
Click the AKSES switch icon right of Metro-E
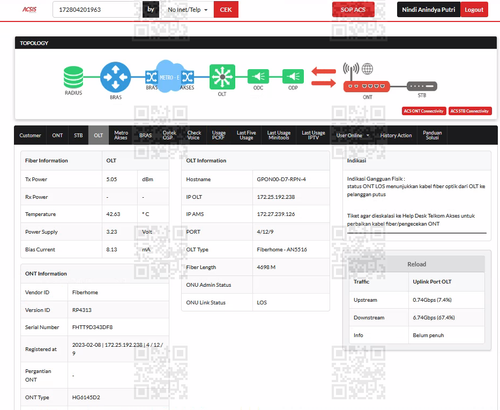[187, 77]
